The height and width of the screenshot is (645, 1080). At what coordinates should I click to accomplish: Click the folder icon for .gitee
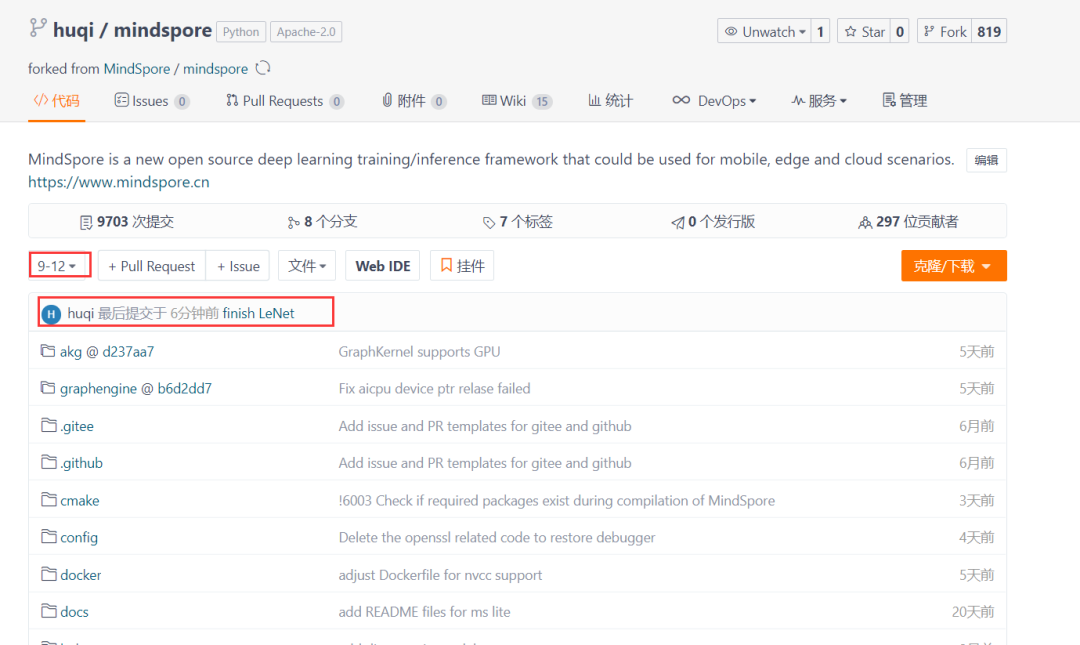point(48,425)
